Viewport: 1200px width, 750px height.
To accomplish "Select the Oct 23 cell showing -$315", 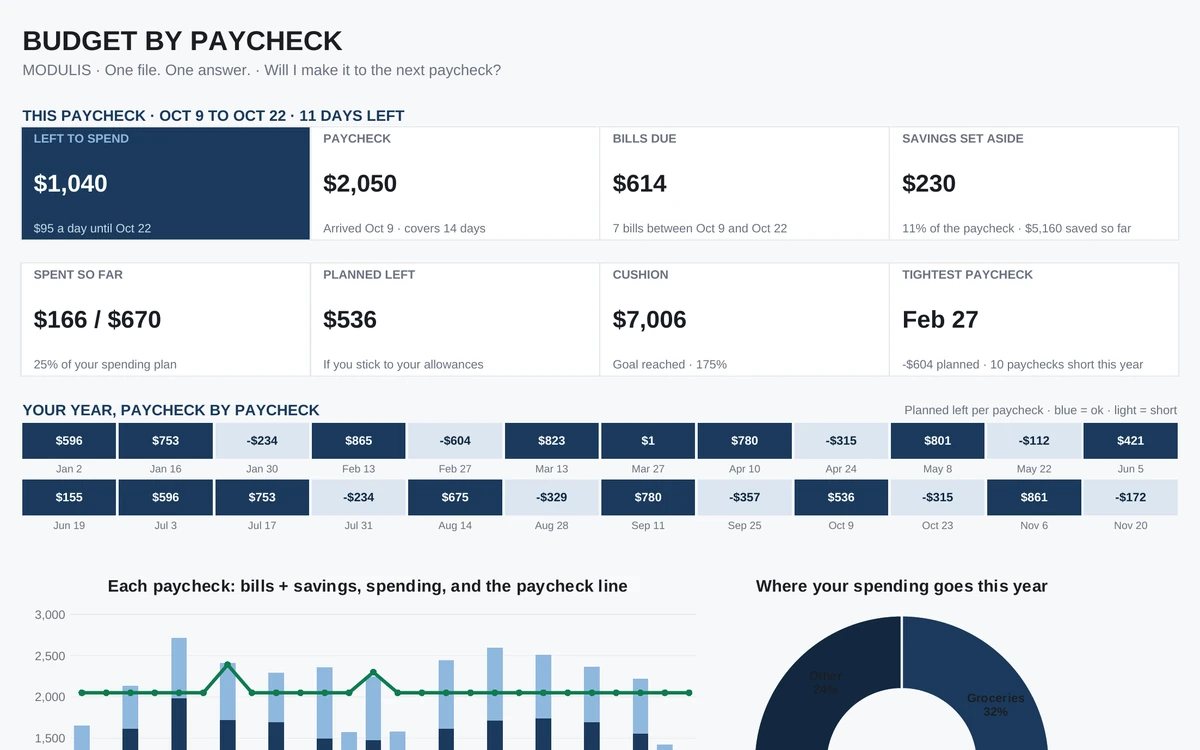I will tap(938, 498).
